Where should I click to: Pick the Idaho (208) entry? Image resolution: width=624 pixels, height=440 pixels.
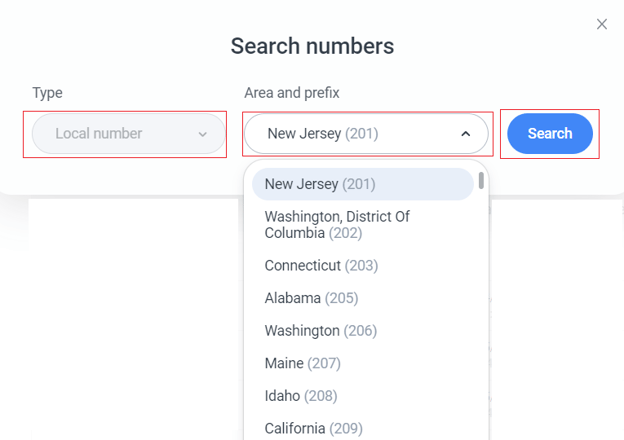pos(301,396)
